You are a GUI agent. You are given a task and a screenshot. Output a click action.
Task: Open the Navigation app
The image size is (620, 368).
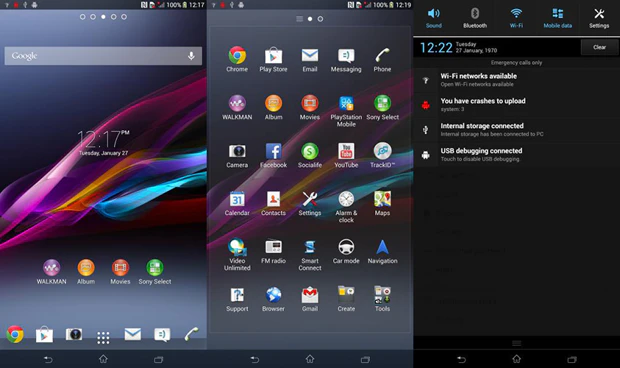click(382, 251)
